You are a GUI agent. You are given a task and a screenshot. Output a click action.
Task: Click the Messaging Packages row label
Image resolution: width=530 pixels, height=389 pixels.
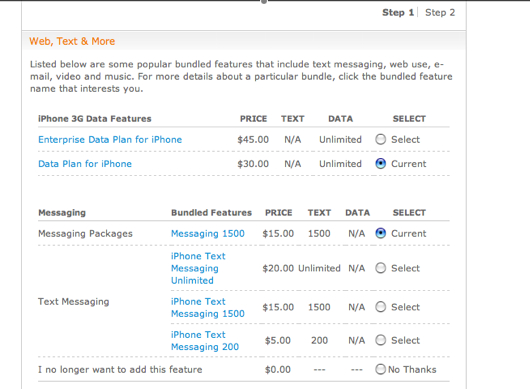(85, 234)
